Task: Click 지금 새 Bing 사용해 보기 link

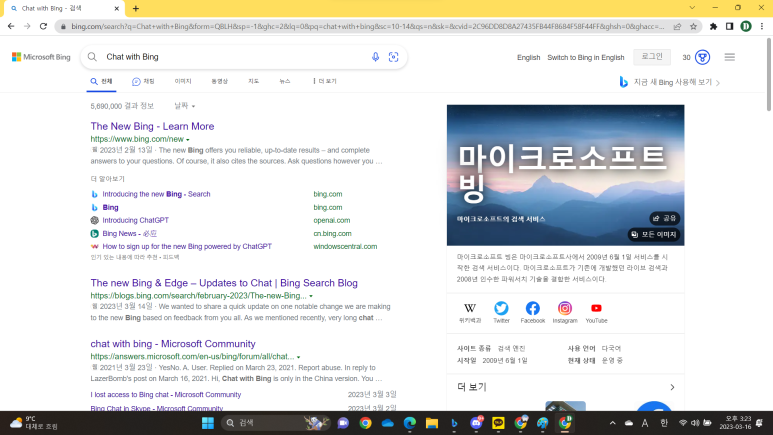Action: pos(670,82)
